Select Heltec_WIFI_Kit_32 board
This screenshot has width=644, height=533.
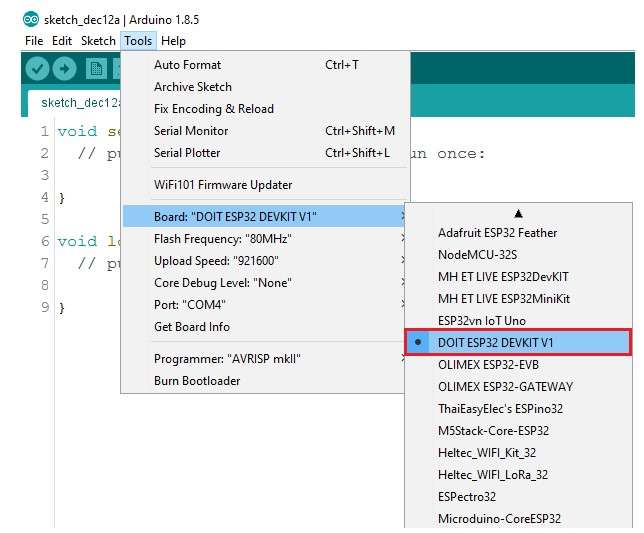(518, 453)
